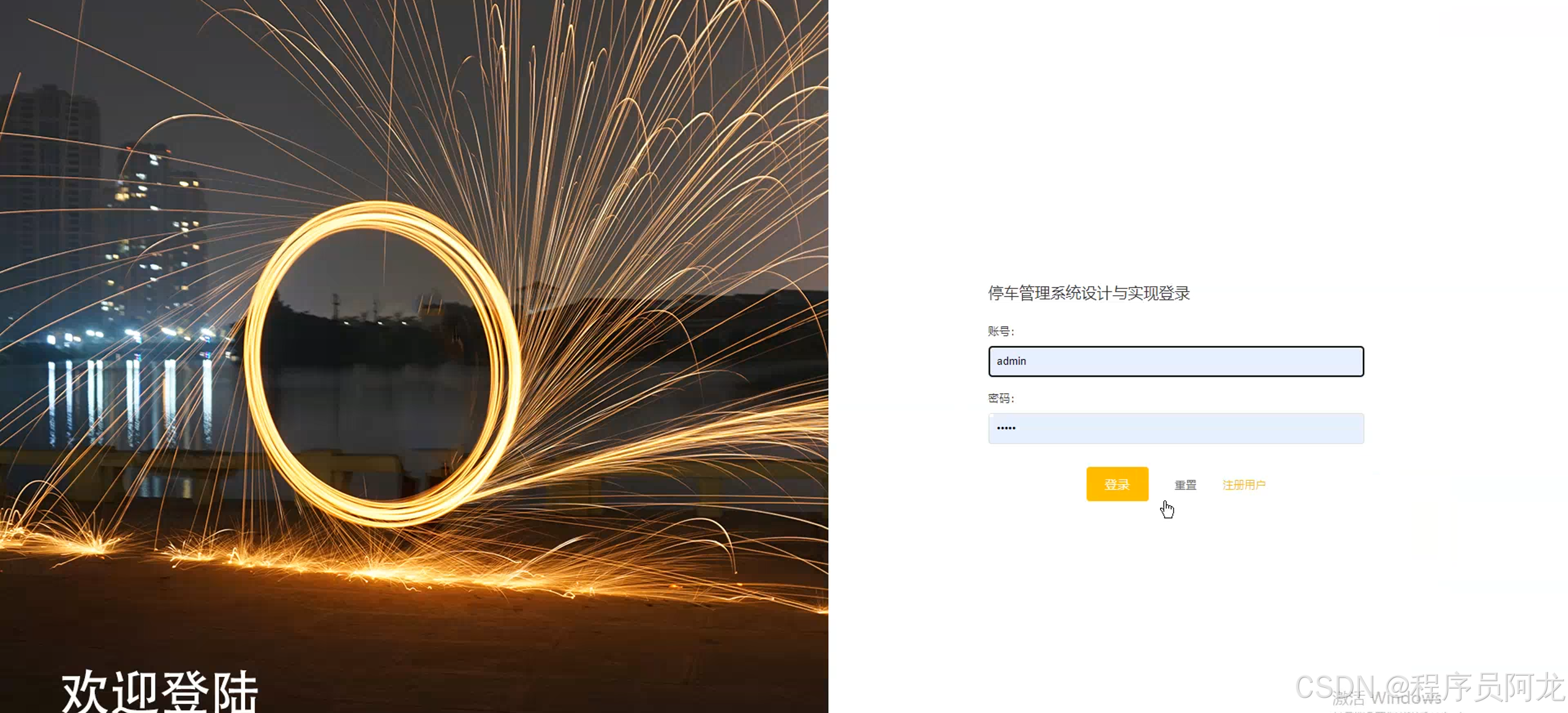Click the 账号: label text
This screenshot has width=1568, height=713.
click(1001, 331)
